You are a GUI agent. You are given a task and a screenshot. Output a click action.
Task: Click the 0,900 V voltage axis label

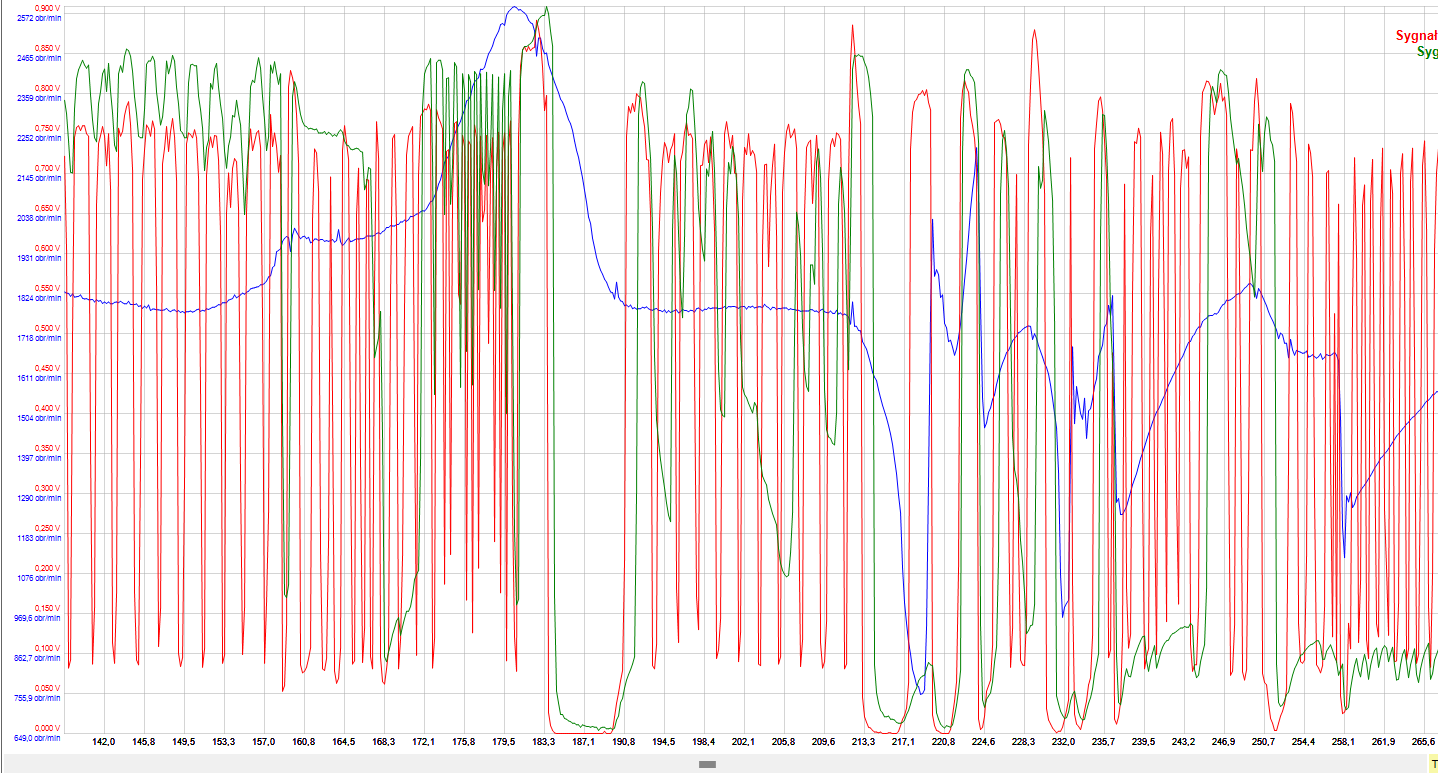click(x=46, y=8)
